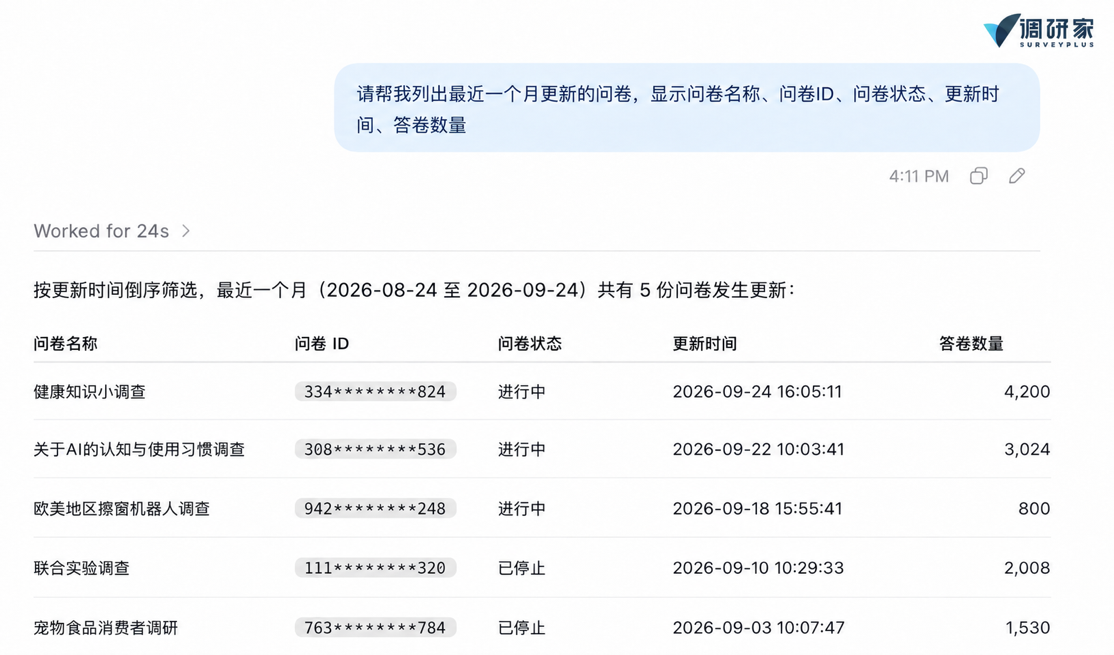Edit the user message with pencil icon

pyautogui.click(x=1017, y=175)
